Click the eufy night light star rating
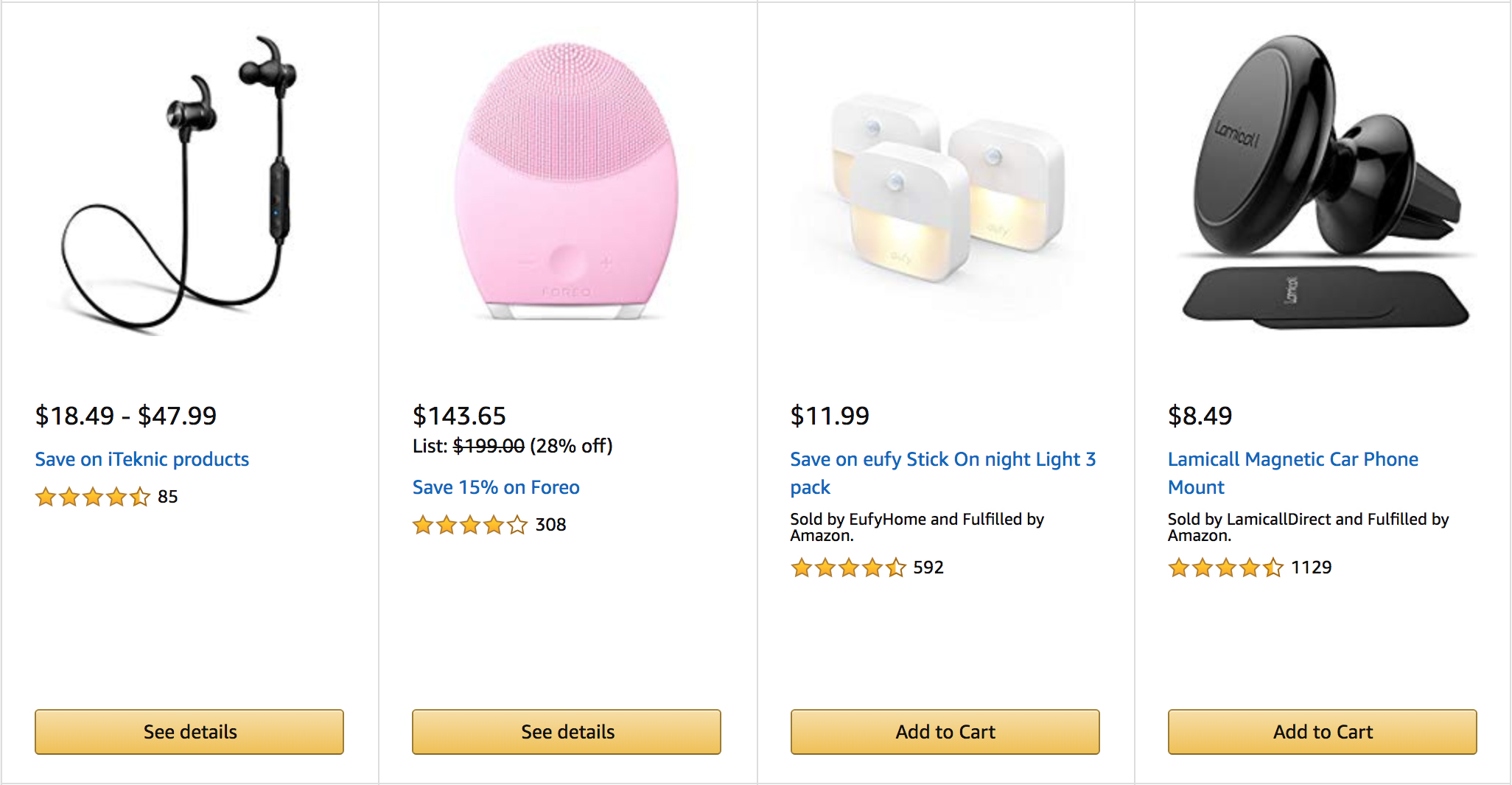Viewport: 1512px width, 785px height. point(848,568)
